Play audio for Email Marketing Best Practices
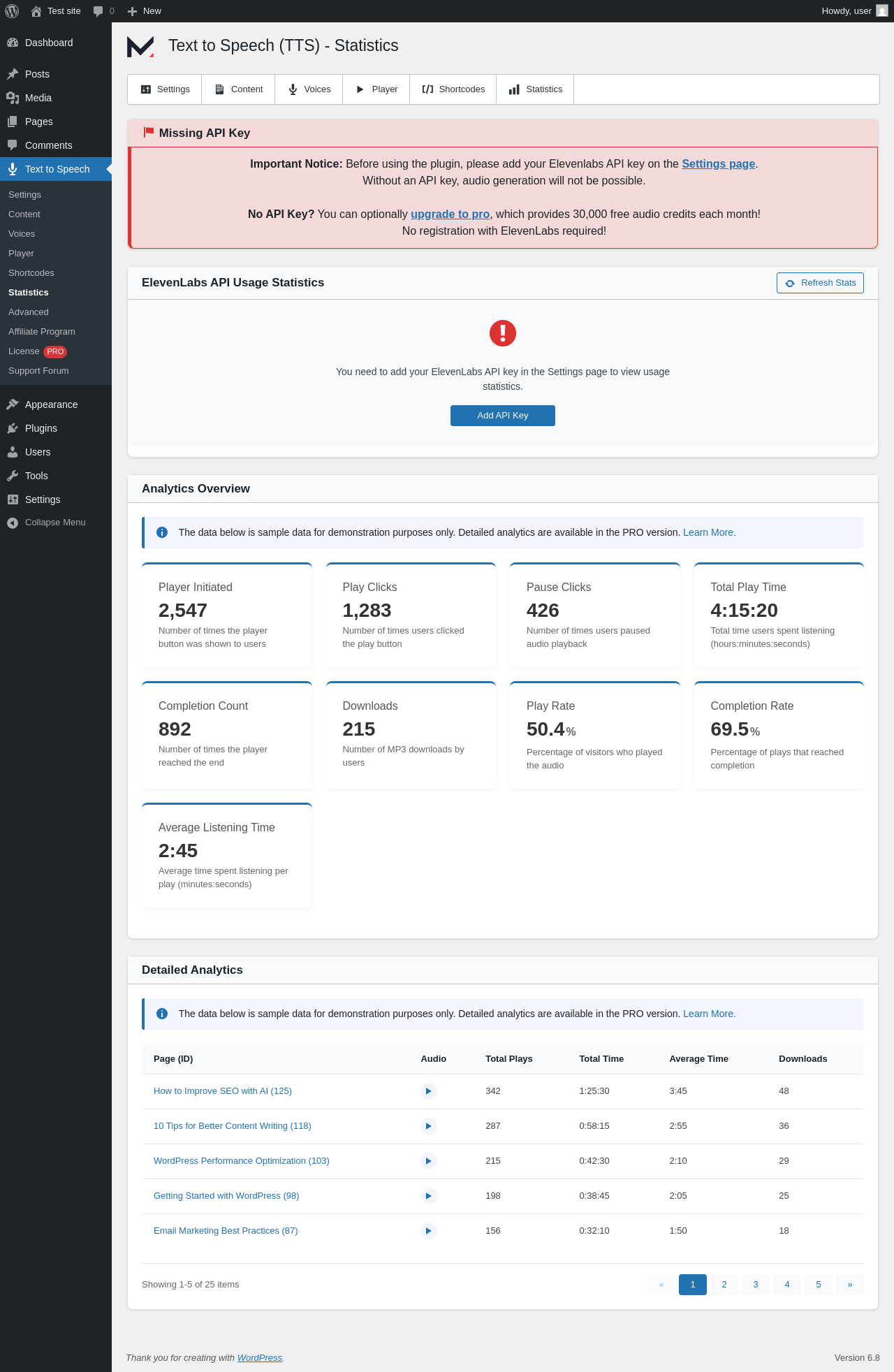This screenshot has height=1372, width=894. [x=429, y=1231]
